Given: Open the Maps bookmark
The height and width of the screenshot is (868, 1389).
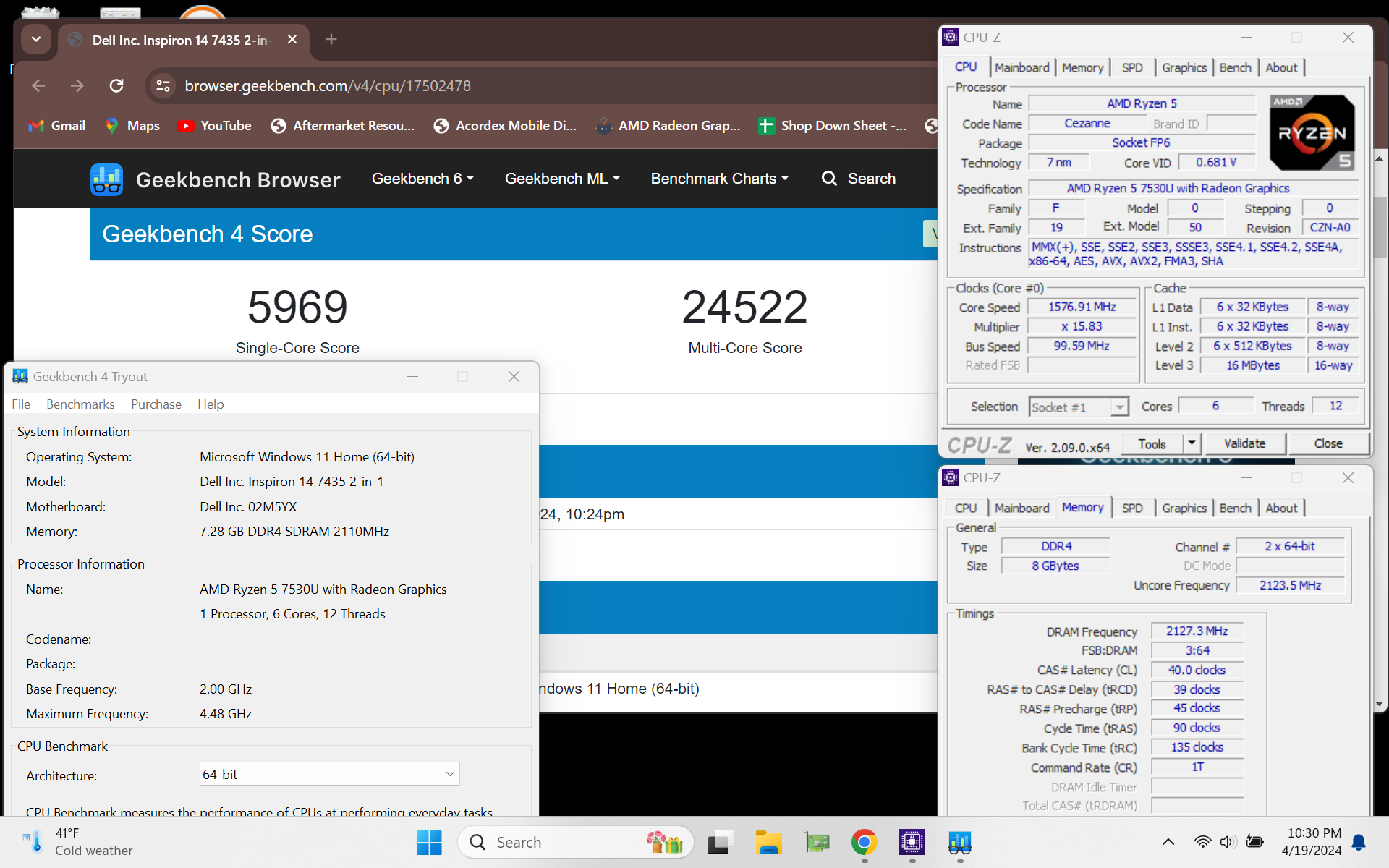Looking at the screenshot, I should click(132, 126).
